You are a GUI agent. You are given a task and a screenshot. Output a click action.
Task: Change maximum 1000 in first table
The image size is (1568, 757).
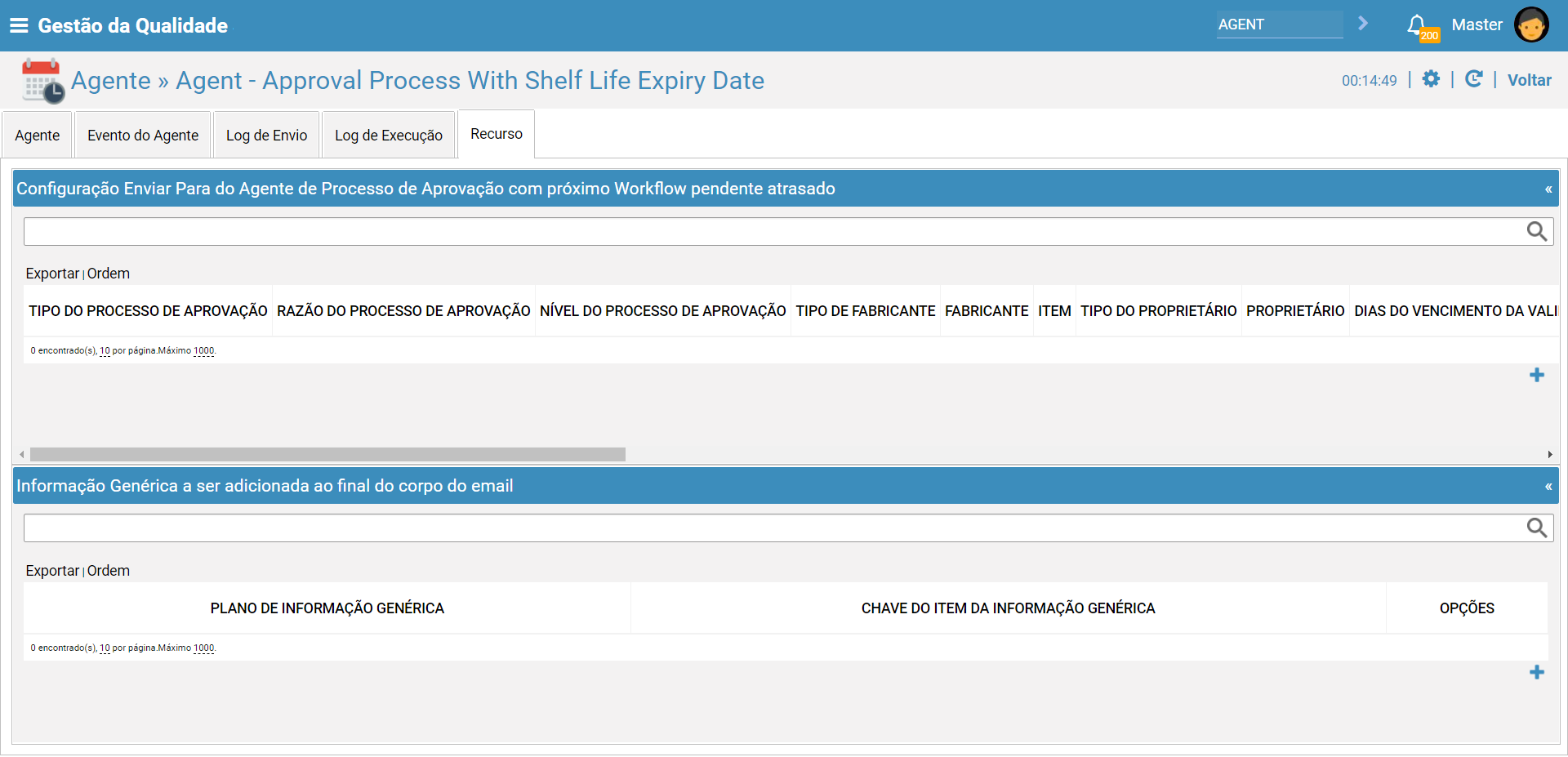coord(204,351)
